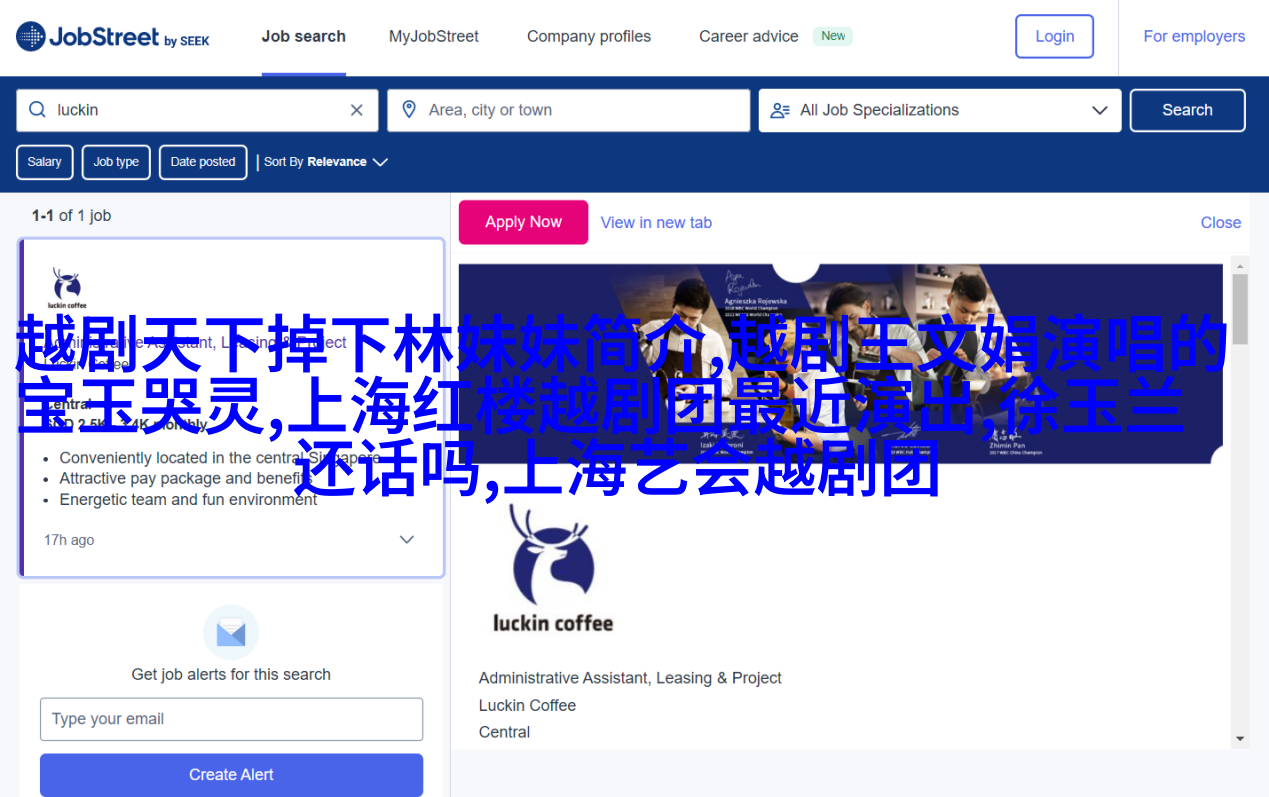The width and height of the screenshot is (1269, 797).
Task: Open the Salary filter
Action: click(45, 162)
